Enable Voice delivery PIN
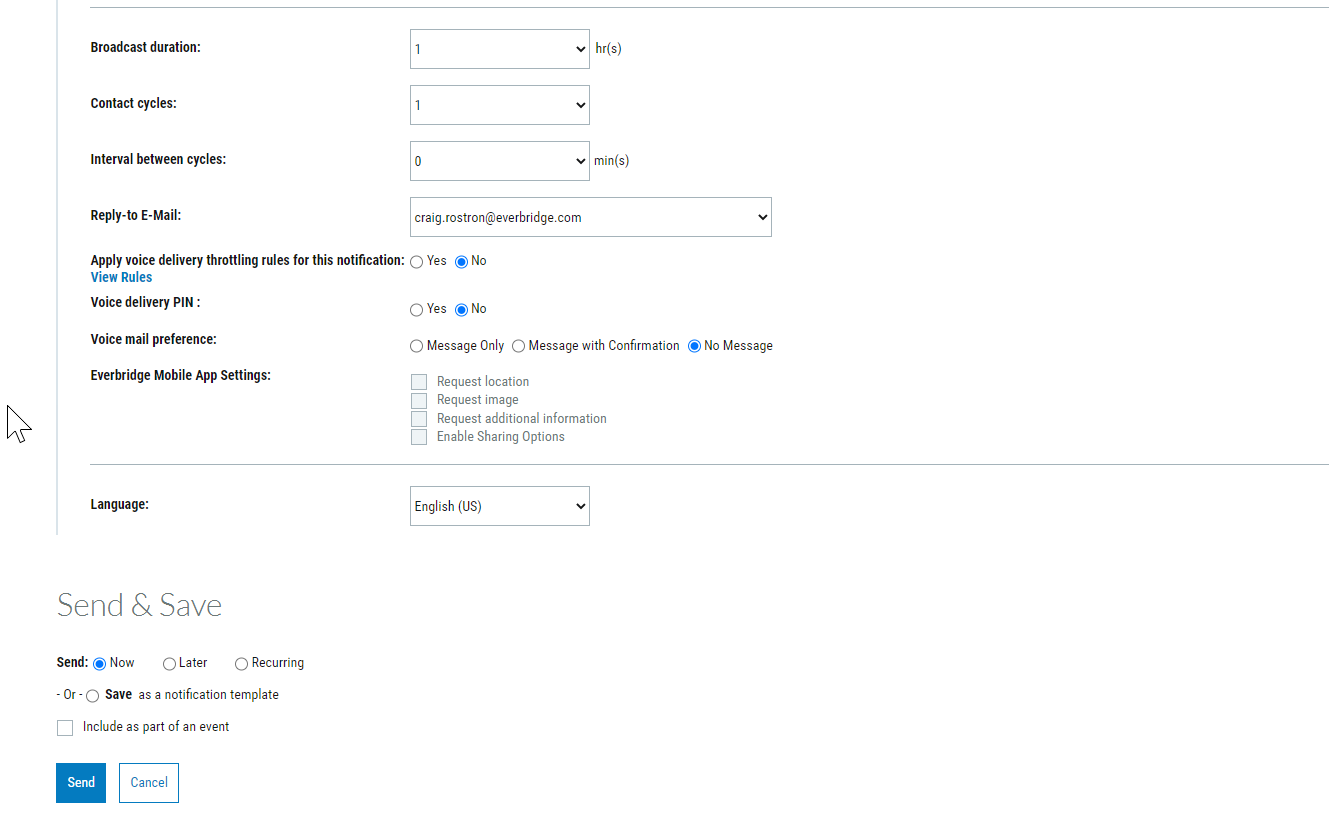Viewport: 1344px width, 814px height. coord(416,309)
